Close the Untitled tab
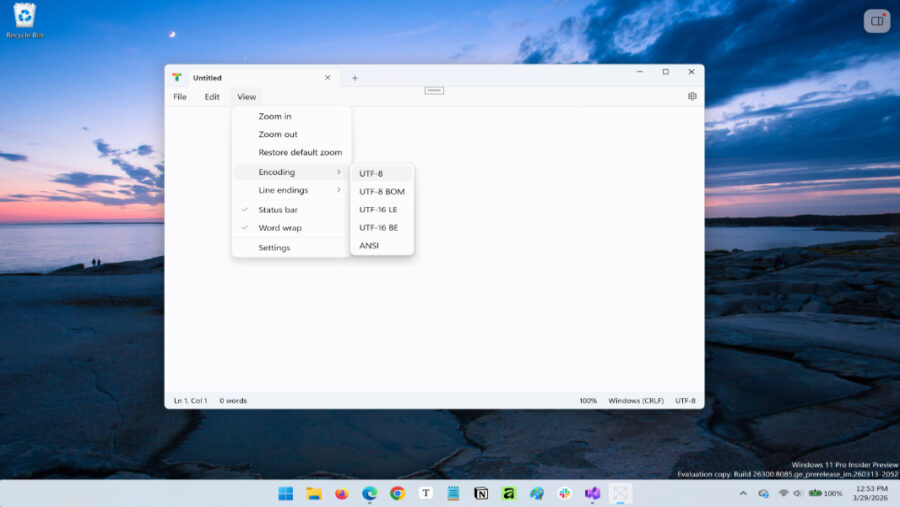The height and width of the screenshot is (507, 900). [x=327, y=78]
